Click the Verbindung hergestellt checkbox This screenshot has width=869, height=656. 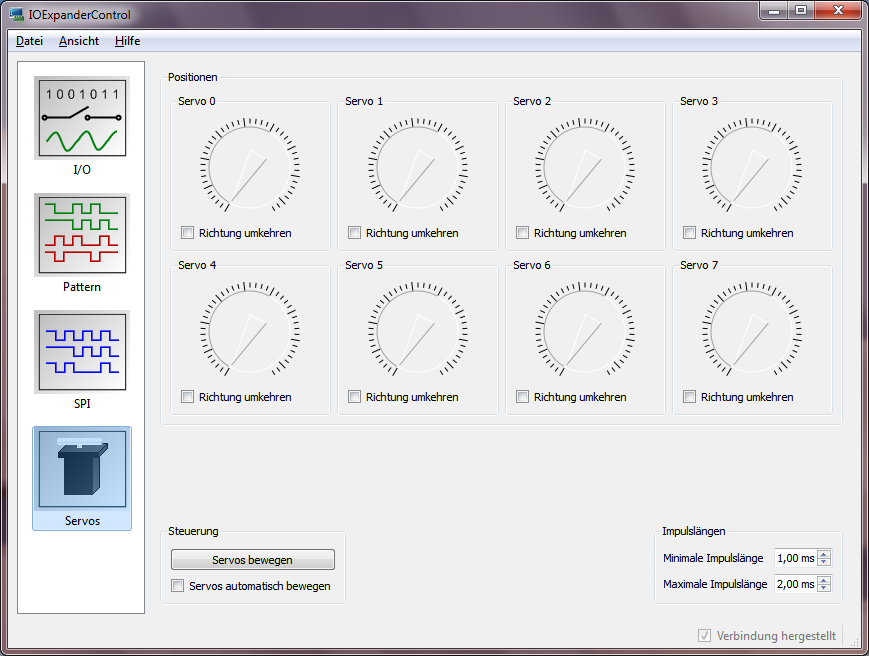click(x=704, y=636)
